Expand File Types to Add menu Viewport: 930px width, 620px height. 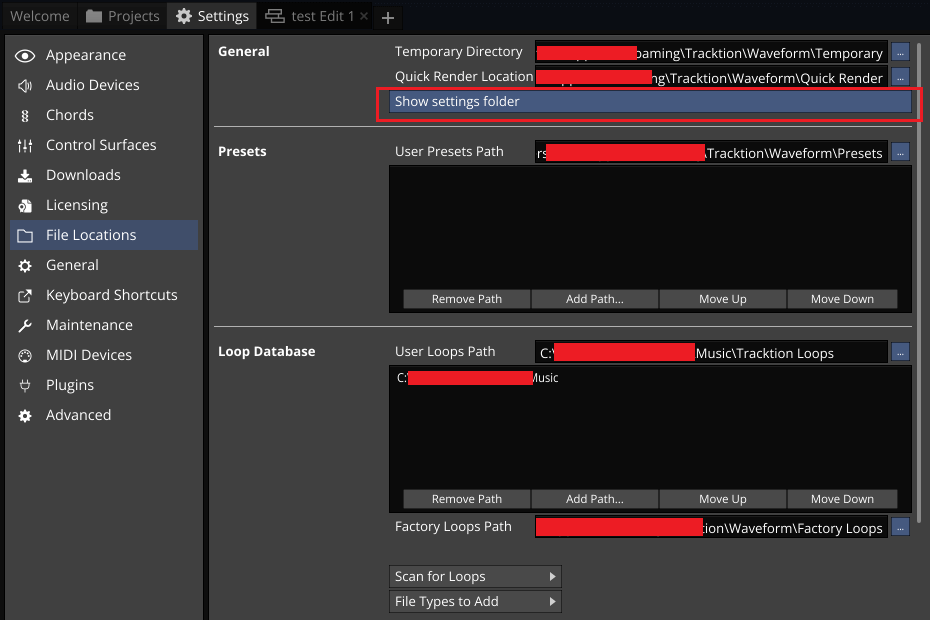click(475, 602)
